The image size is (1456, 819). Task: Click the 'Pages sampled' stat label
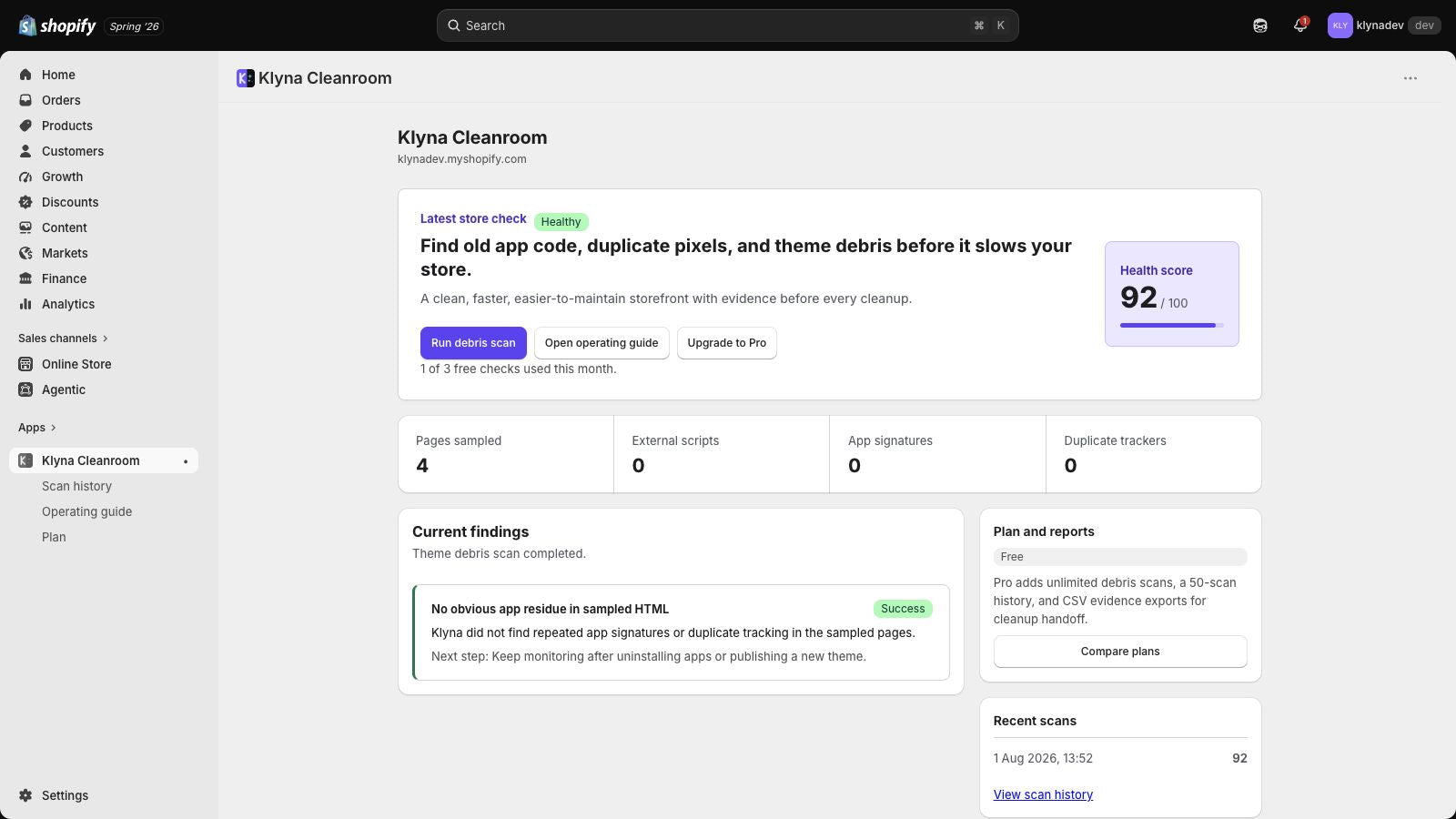click(459, 440)
